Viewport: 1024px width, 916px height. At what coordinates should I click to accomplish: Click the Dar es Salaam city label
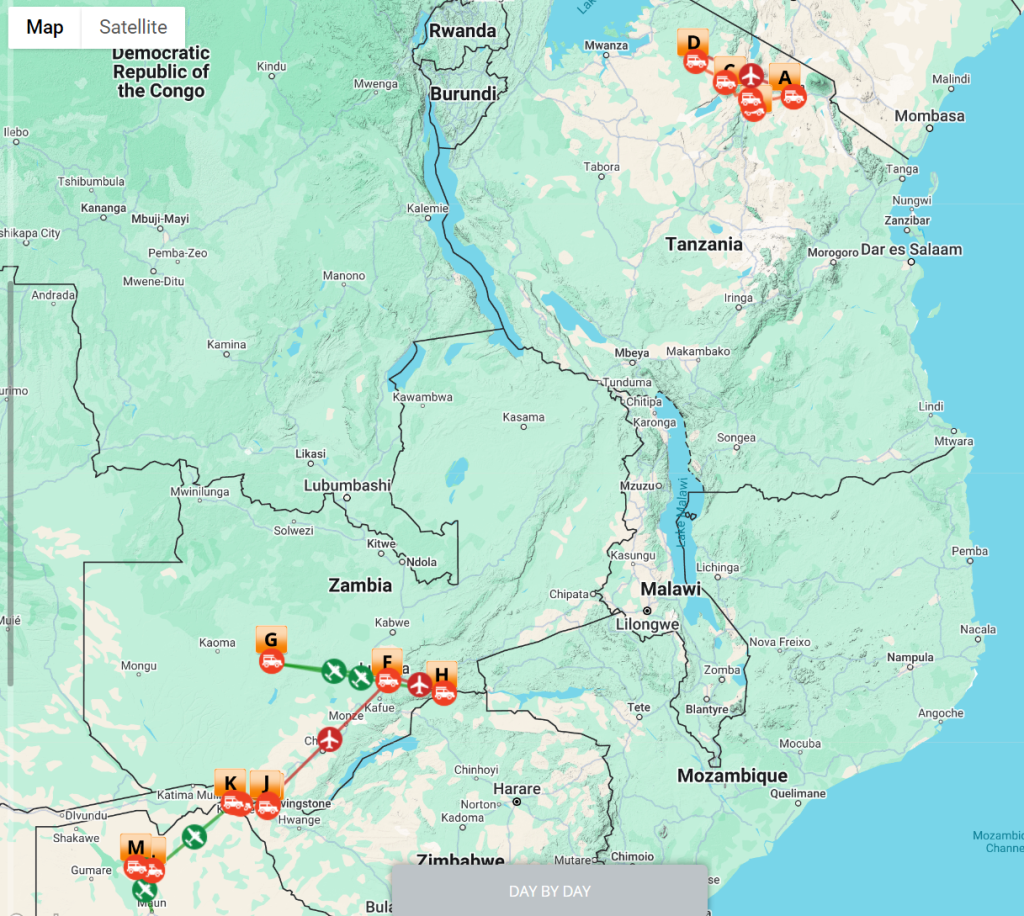pyautogui.click(x=911, y=249)
